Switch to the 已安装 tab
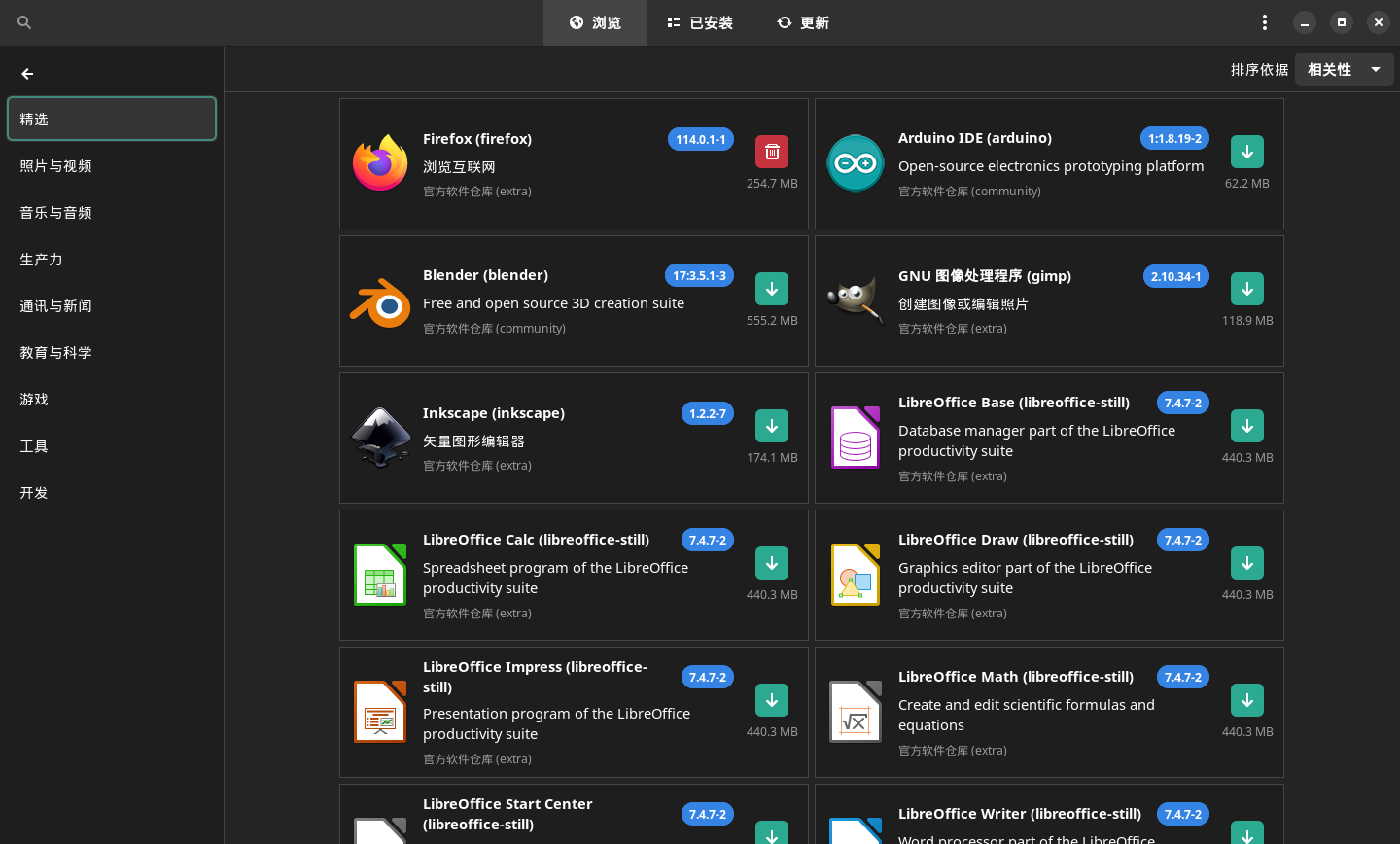Image resolution: width=1400 pixels, height=844 pixels. (700, 22)
